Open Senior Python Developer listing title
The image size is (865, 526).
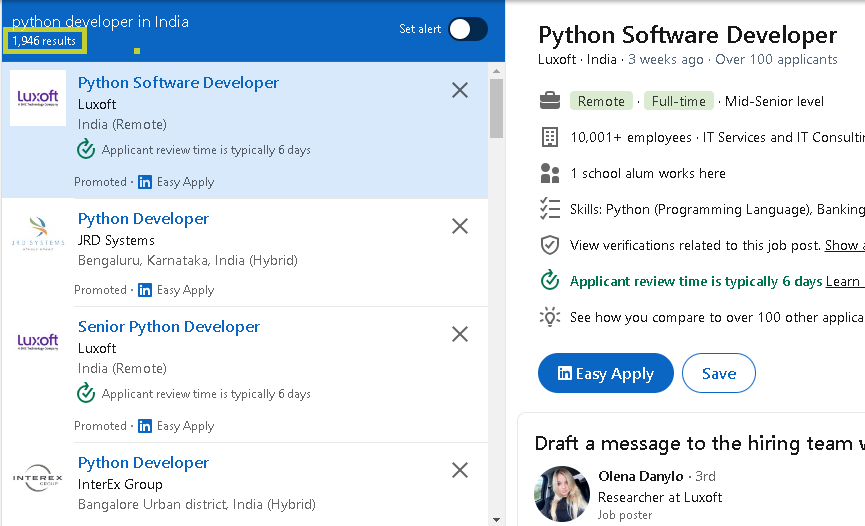click(169, 327)
